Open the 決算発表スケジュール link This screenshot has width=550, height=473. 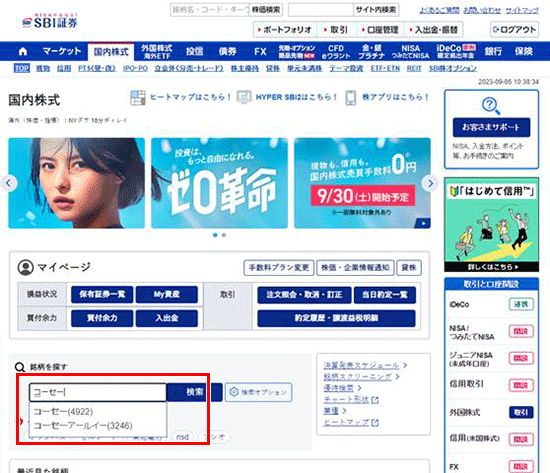click(361, 365)
